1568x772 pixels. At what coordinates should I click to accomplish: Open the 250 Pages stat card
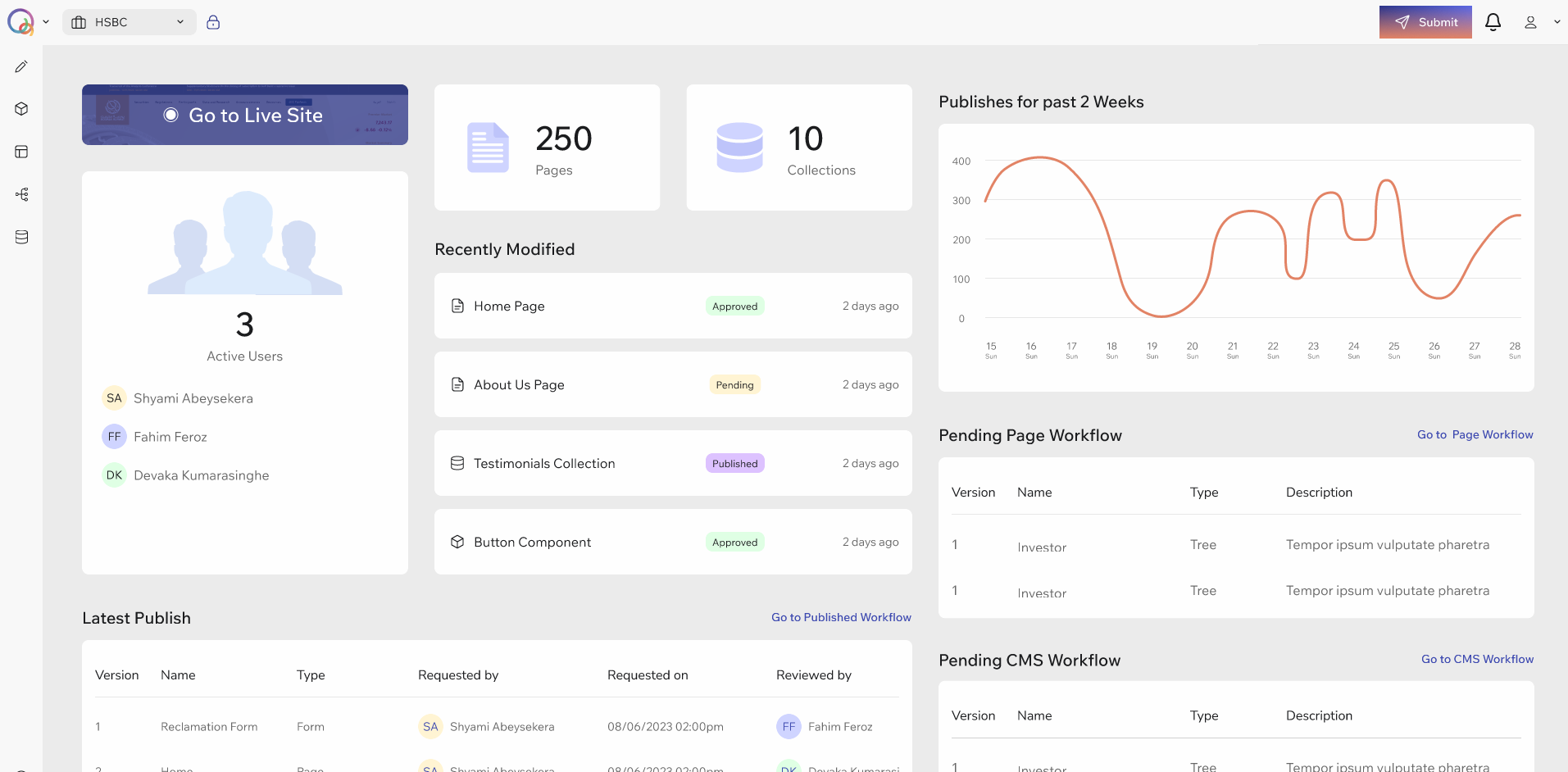tap(547, 148)
